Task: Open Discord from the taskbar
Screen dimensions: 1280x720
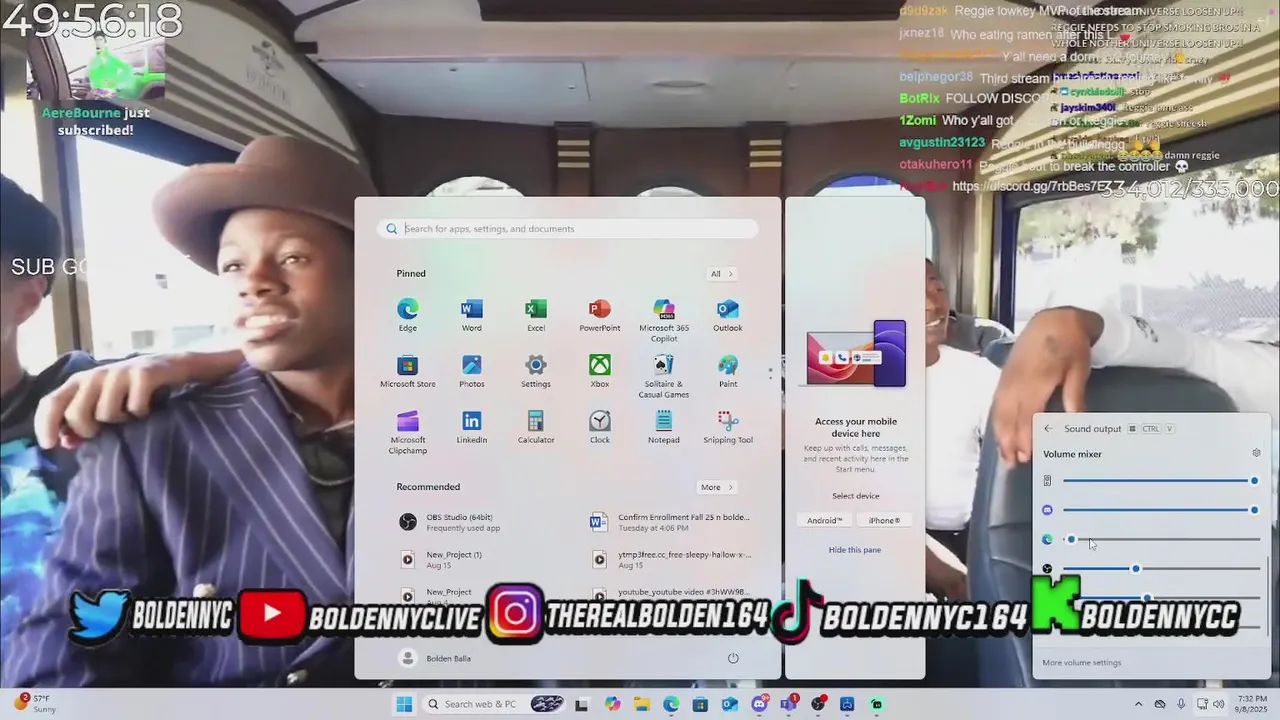Action: pos(759,704)
